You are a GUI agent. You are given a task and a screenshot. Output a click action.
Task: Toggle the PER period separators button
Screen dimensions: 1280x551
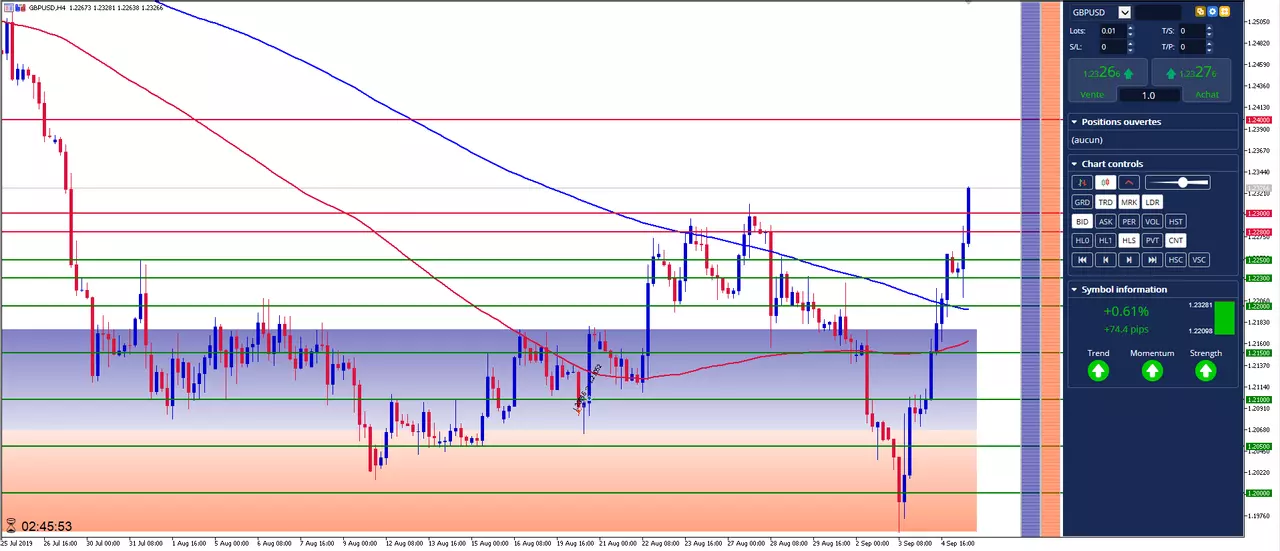tap(1129, 222)
